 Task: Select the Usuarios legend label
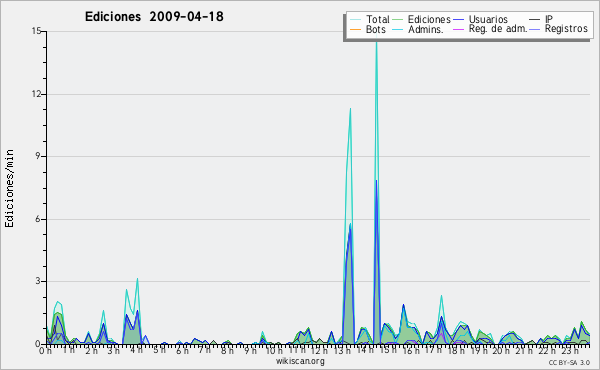[488, 20]
